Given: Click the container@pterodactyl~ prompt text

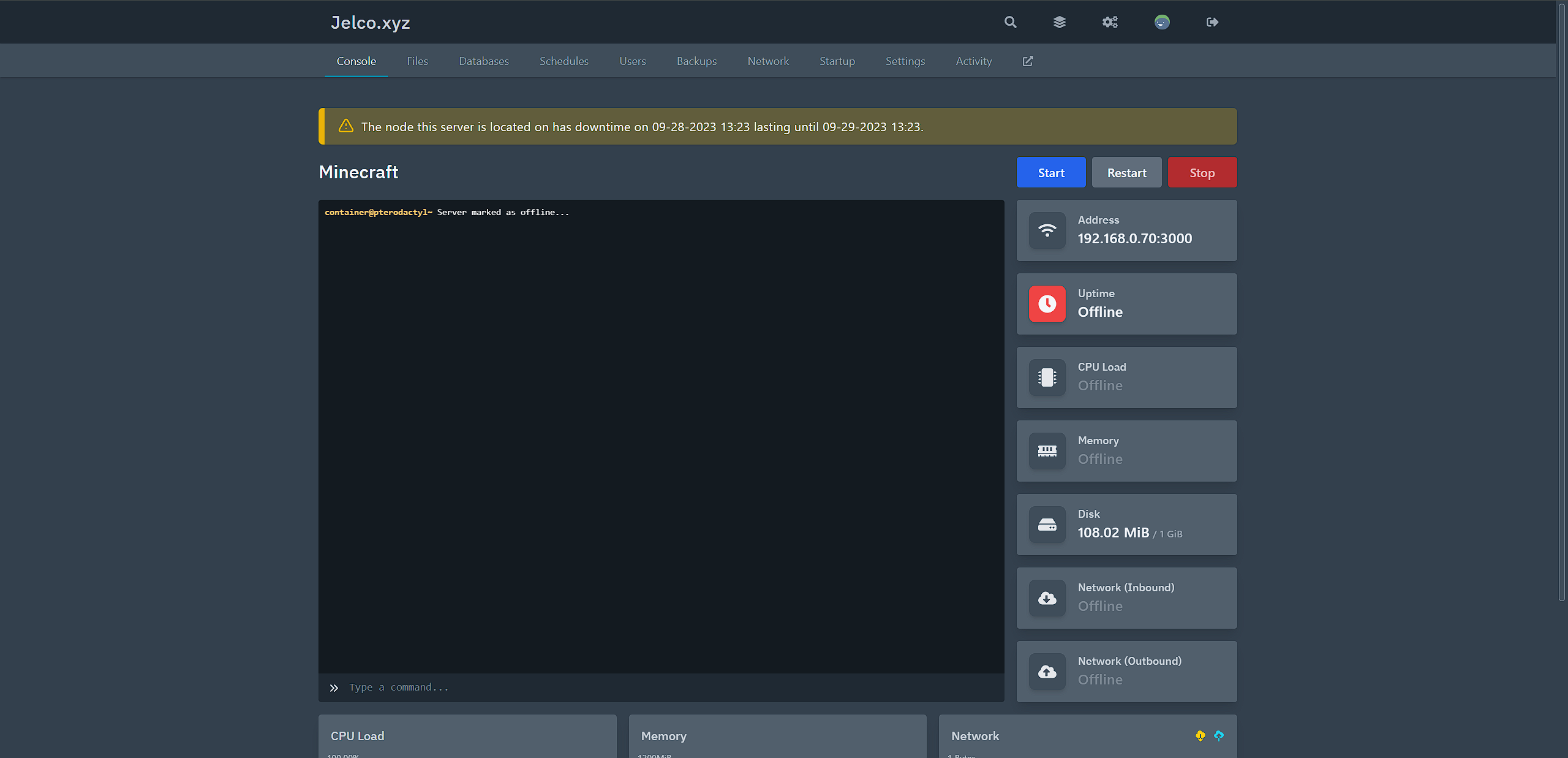Looking at the screenshot, I should [x=379, y=212].
